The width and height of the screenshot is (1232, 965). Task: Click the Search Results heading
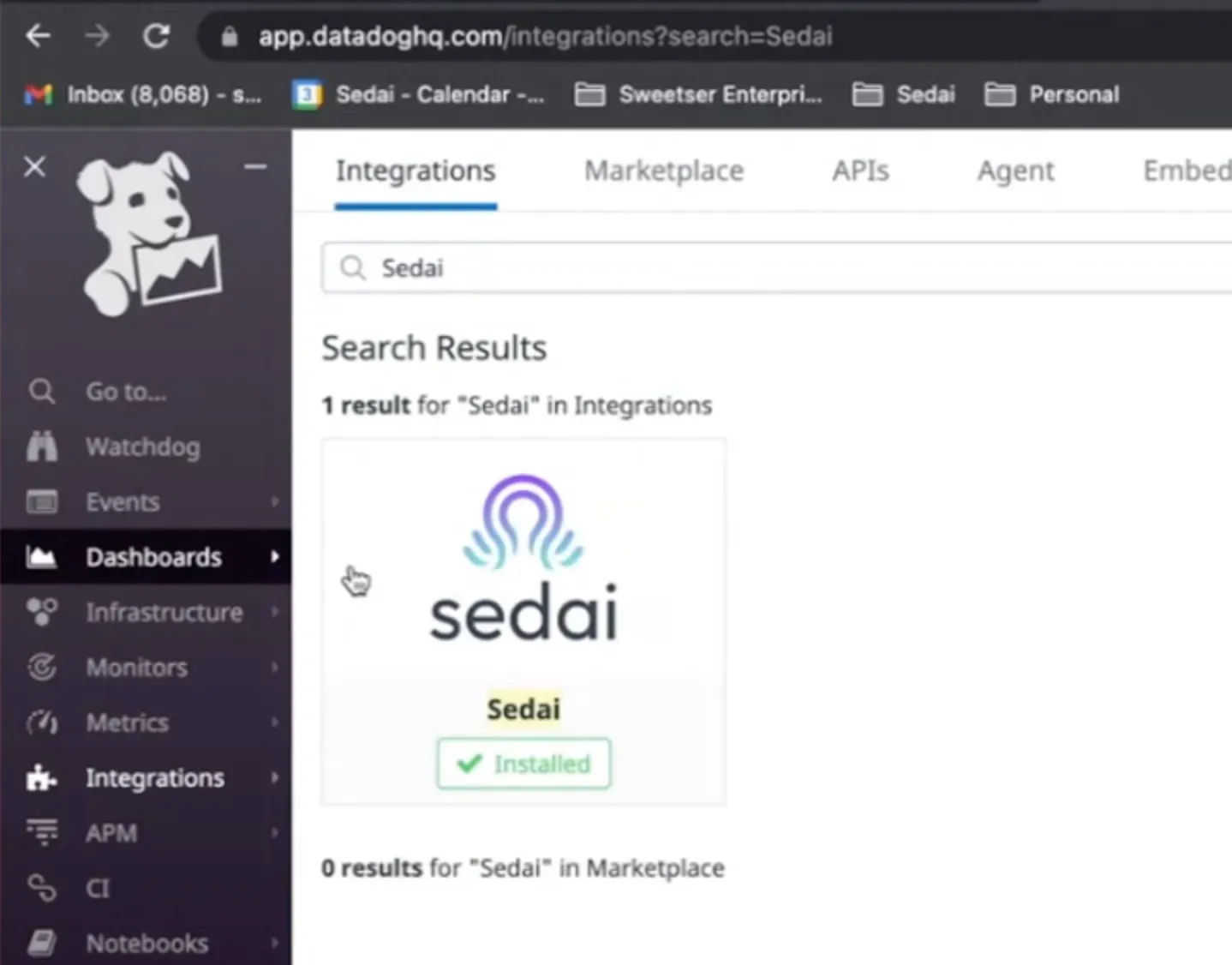434,348
